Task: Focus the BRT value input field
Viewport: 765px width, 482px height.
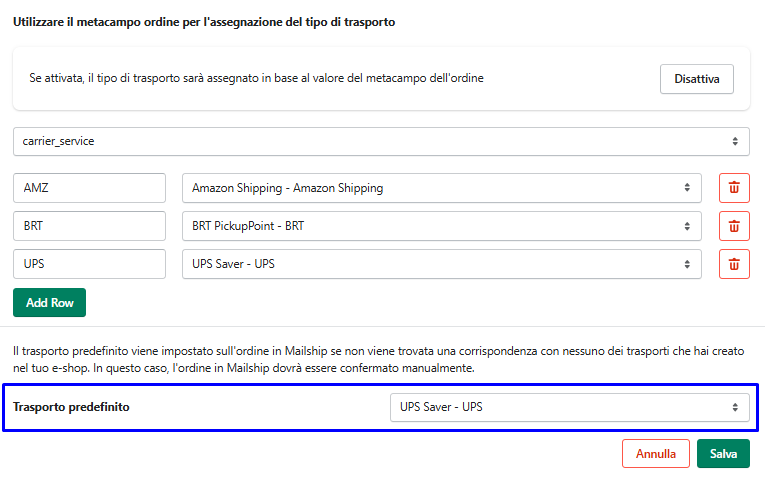Action: point(89,226)
